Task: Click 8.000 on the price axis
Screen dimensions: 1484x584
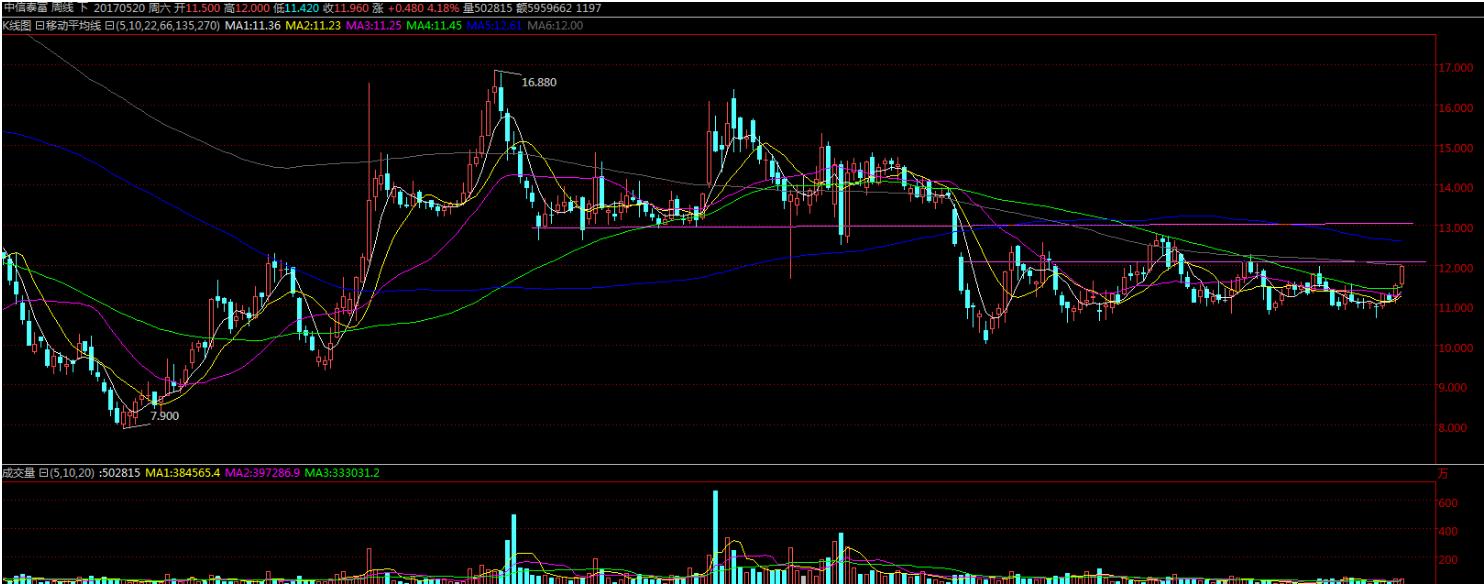Action: tap(1458, 428)
